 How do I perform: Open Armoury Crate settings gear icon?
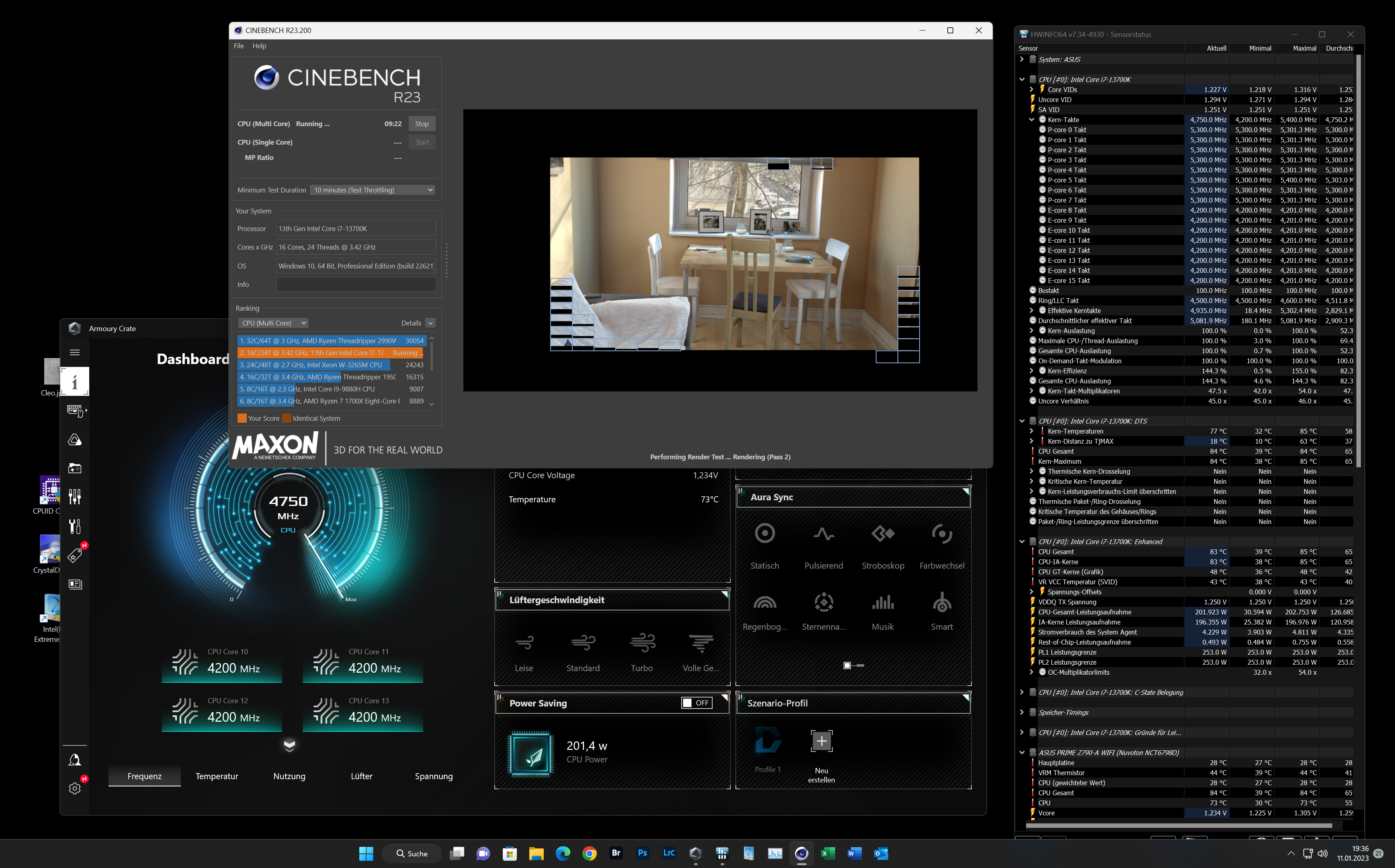75,788
